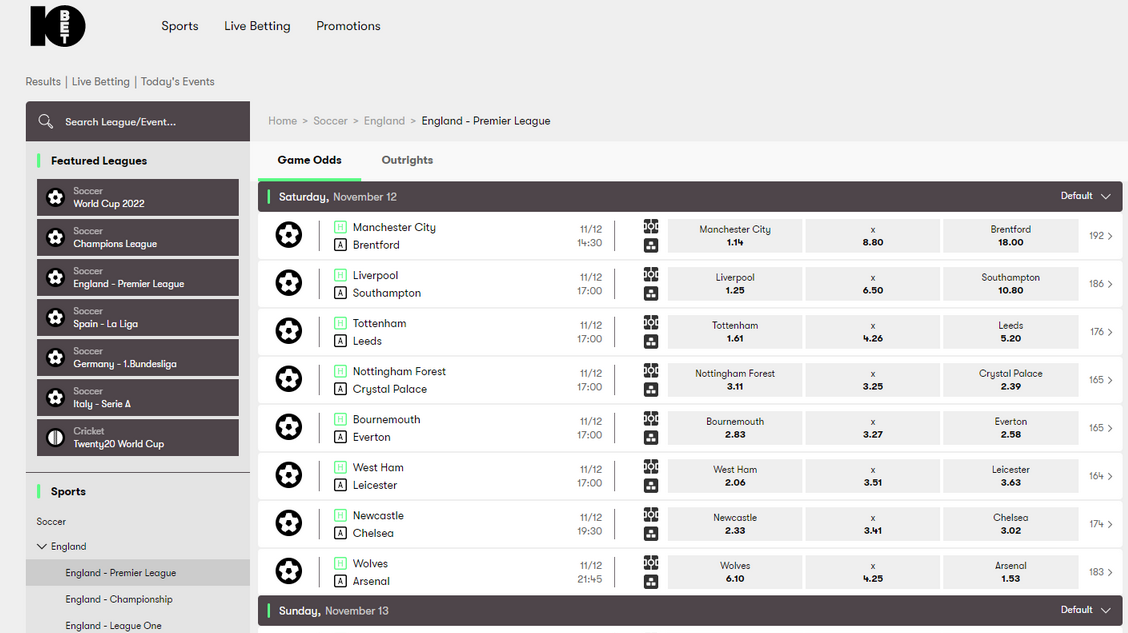This screenshot has width=1128, height=633.
Task: Expand 174 more markets for Newcastle match
Action: tap(1101, 524)
